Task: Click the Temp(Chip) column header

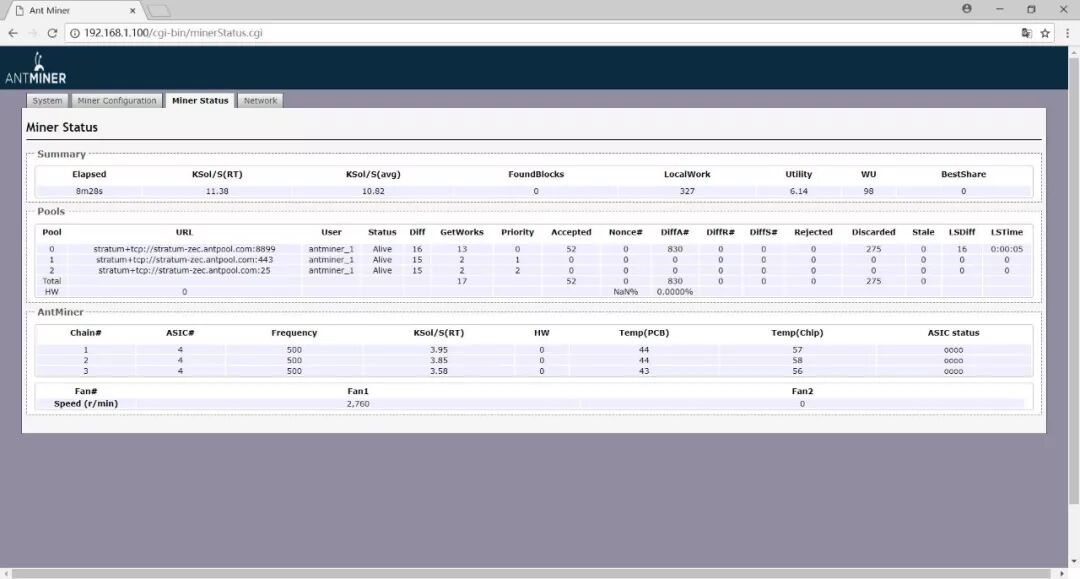Action: click(x=797, y=333)
